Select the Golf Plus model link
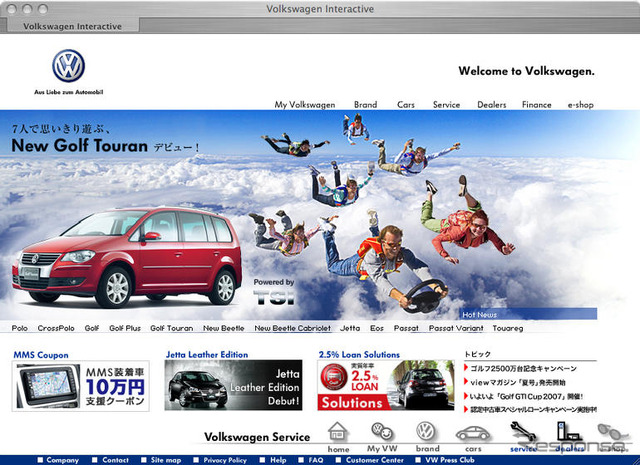 125,328
